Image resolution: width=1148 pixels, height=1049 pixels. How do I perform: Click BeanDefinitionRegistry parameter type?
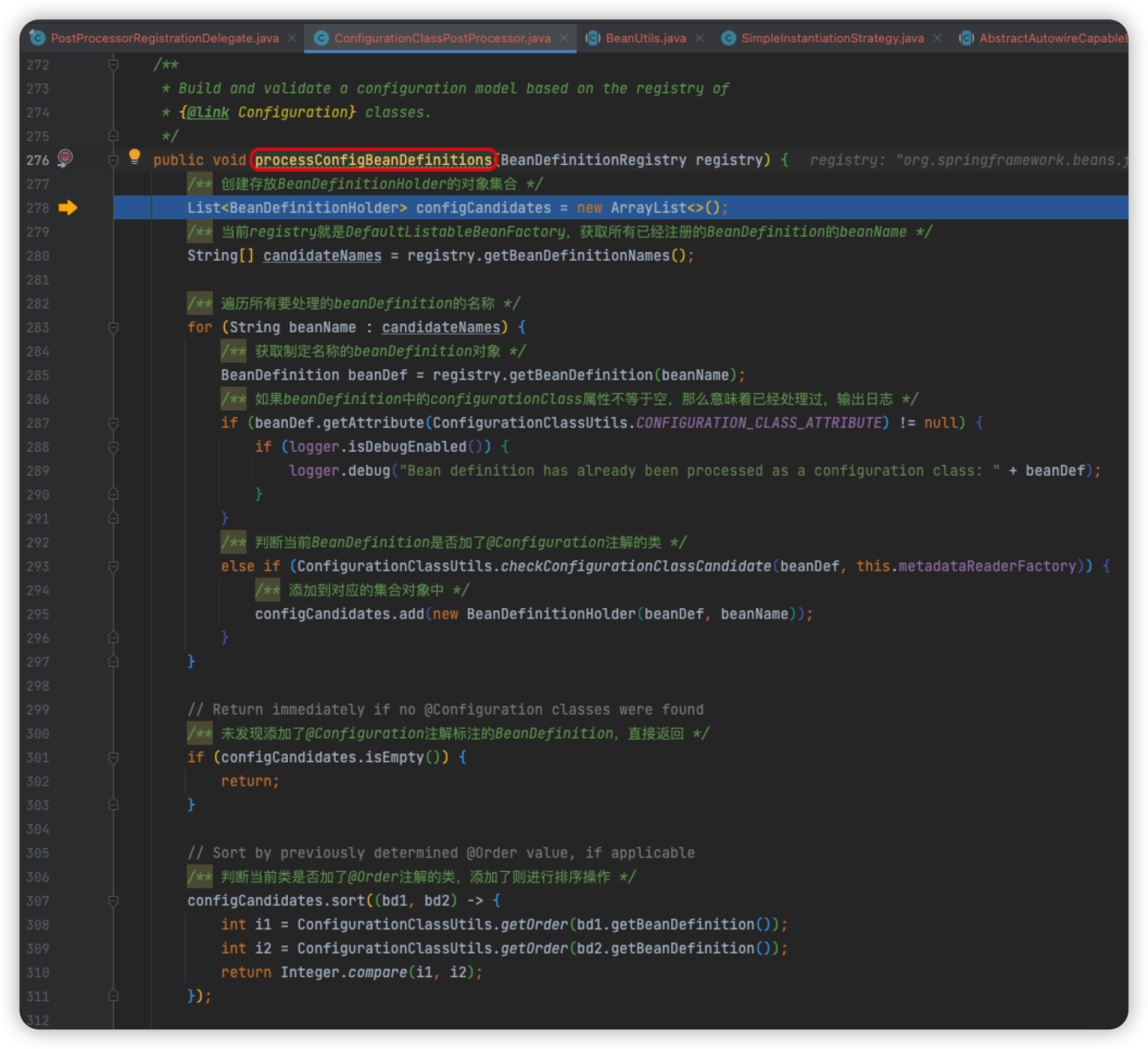(593, 160)
